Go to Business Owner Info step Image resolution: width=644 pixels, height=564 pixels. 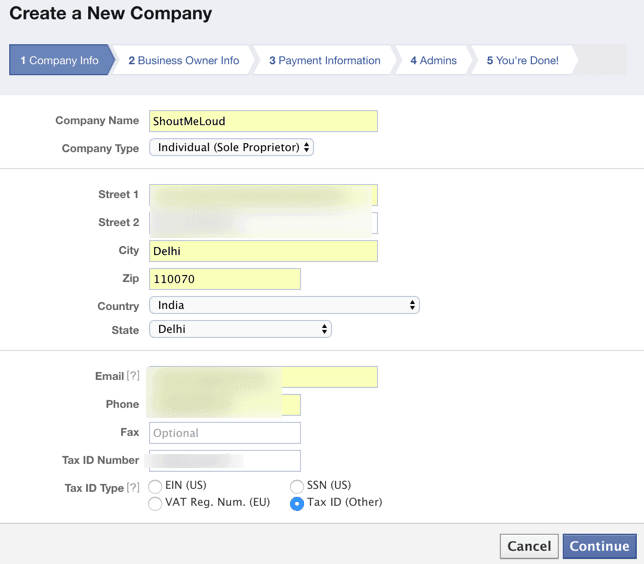coord(184,60)
